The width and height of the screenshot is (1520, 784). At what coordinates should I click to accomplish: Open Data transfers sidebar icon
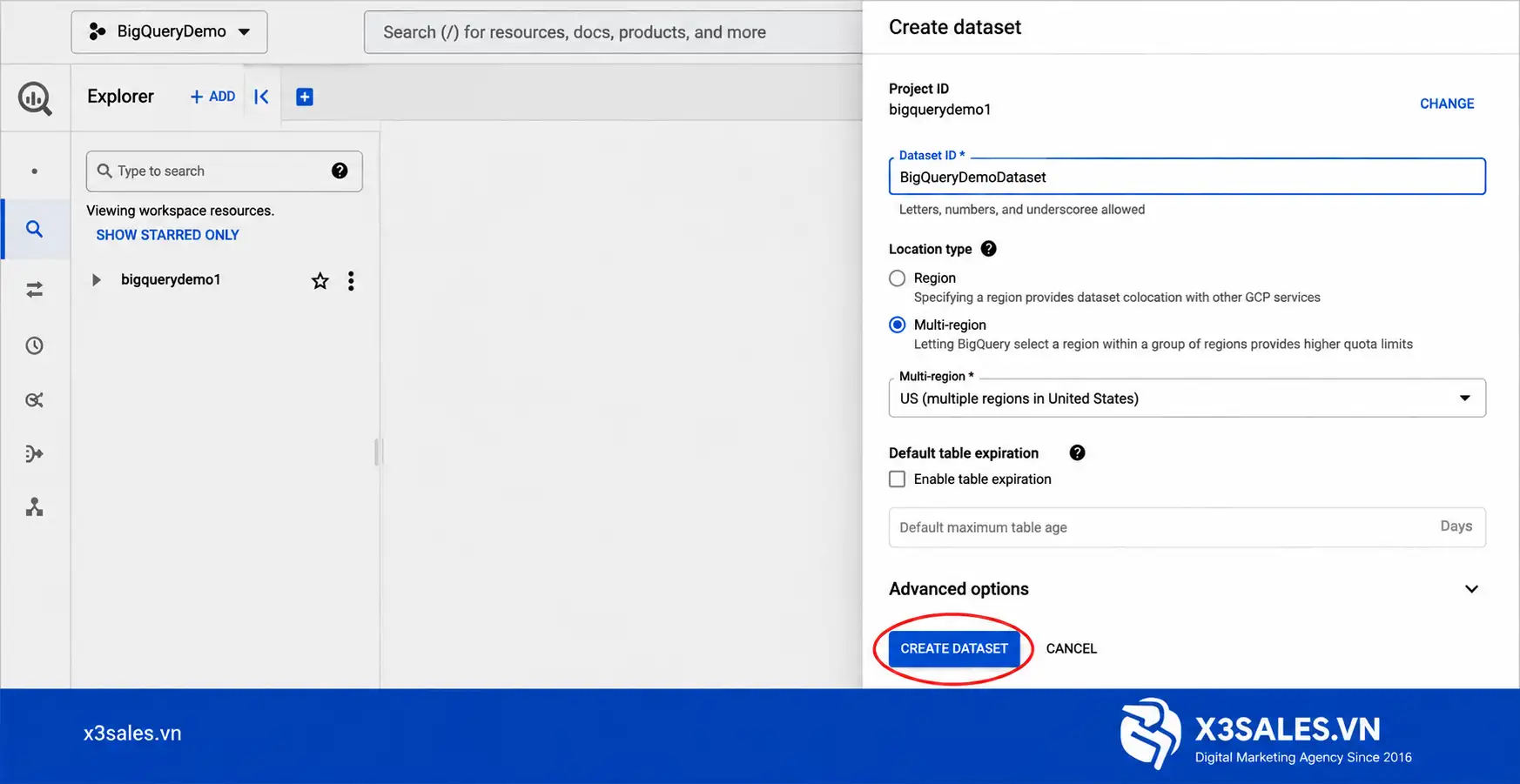pos(34,290)
